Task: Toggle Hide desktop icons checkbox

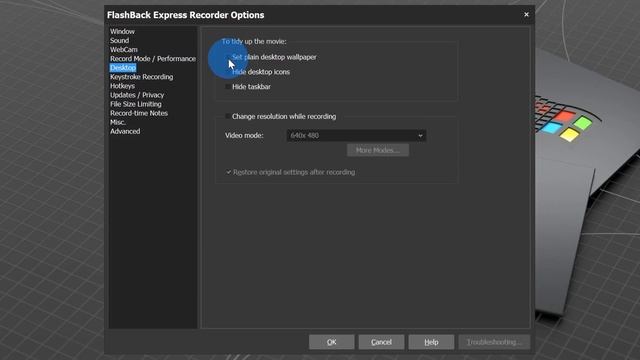Action: coord(228,72)
